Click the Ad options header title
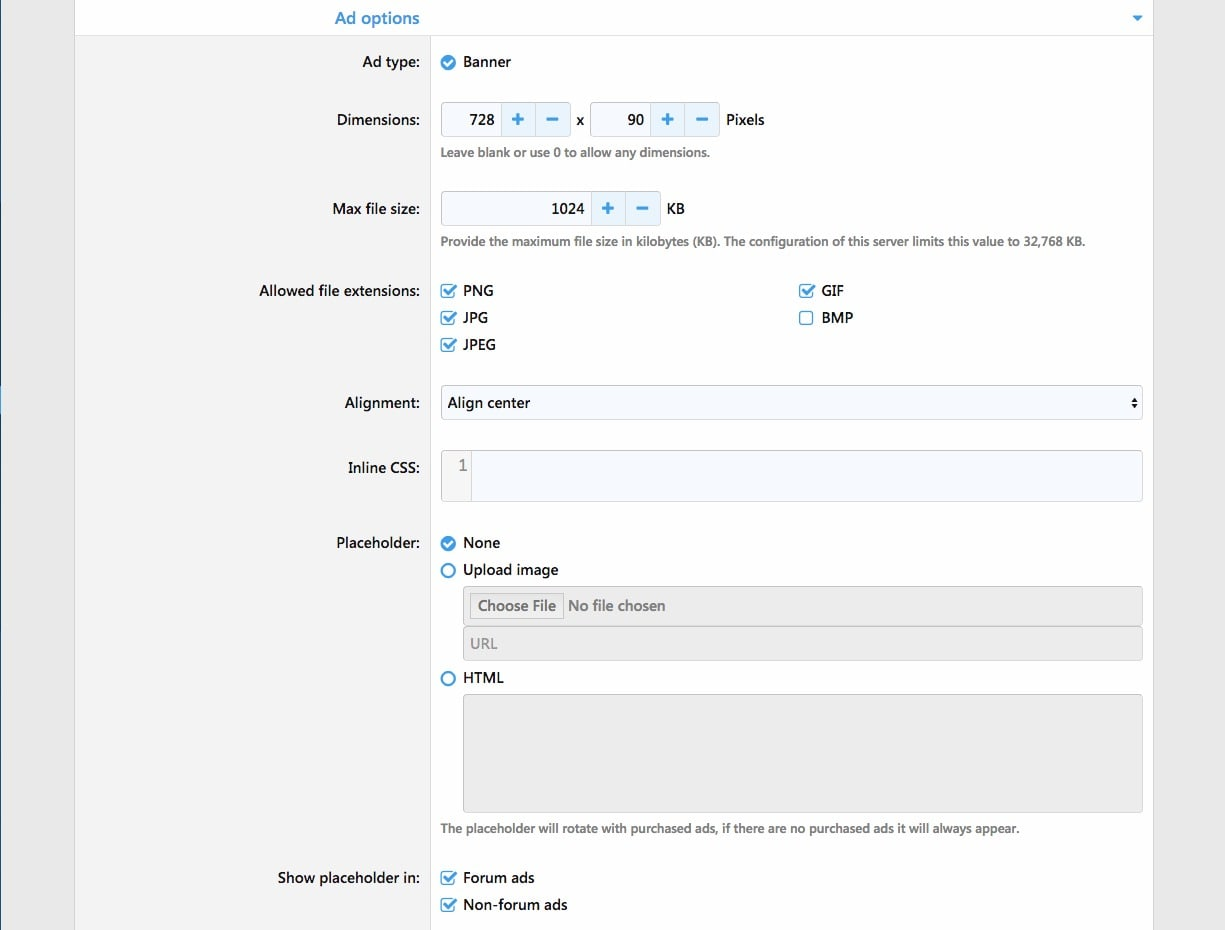Screen dimensions: 1225x930 point(377,18)
